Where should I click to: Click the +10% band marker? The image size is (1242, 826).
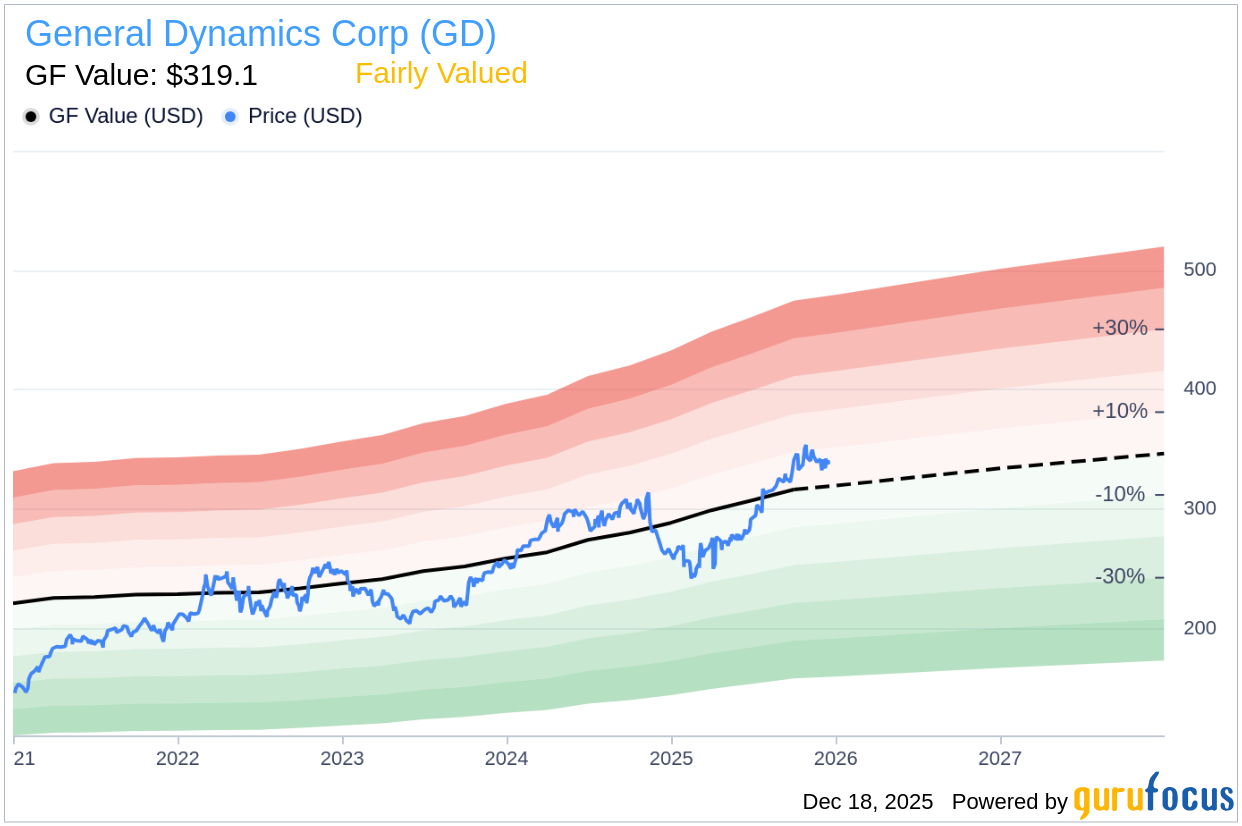[x=1120, y=411]
